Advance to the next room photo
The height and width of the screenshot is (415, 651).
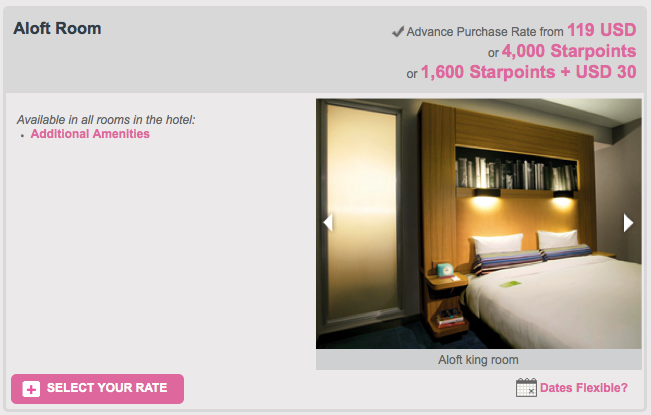pyautogui.click(x=628, y=223)
